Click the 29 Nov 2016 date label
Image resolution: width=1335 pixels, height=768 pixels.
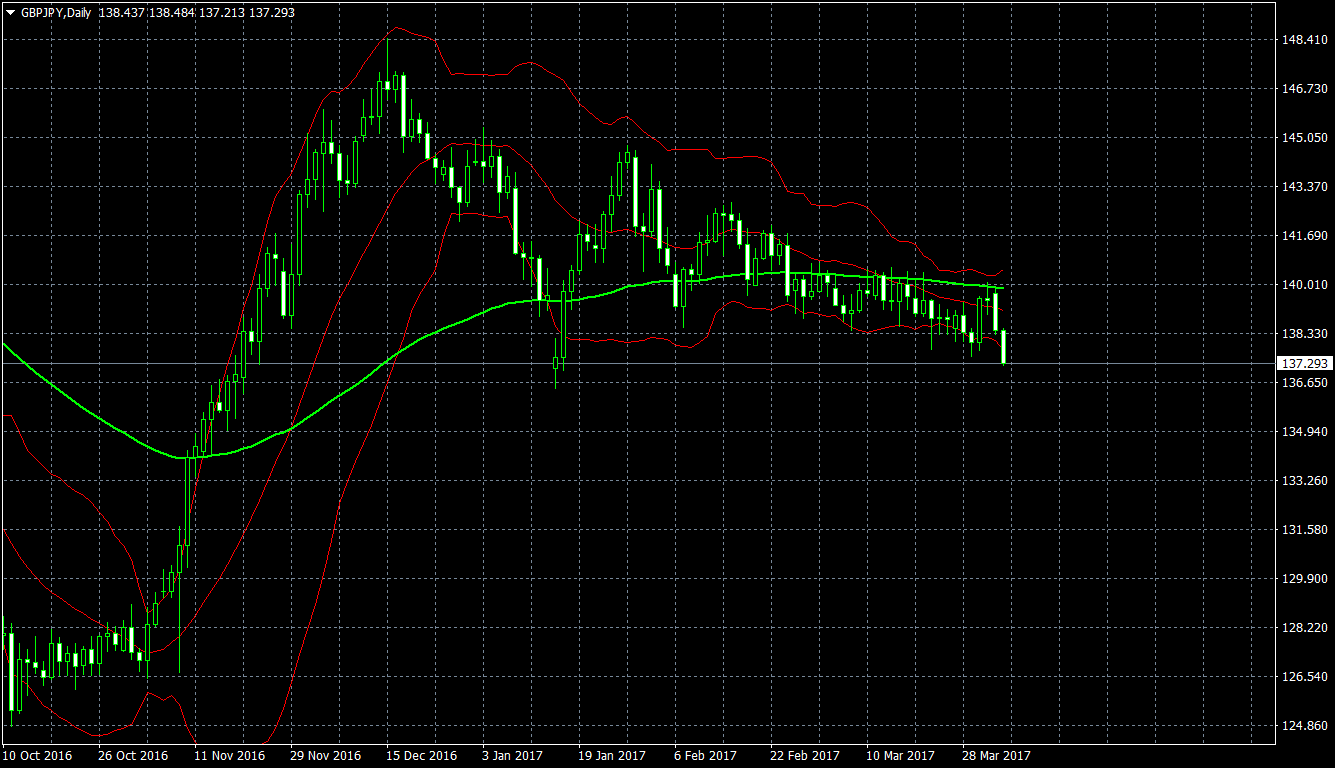325,756
